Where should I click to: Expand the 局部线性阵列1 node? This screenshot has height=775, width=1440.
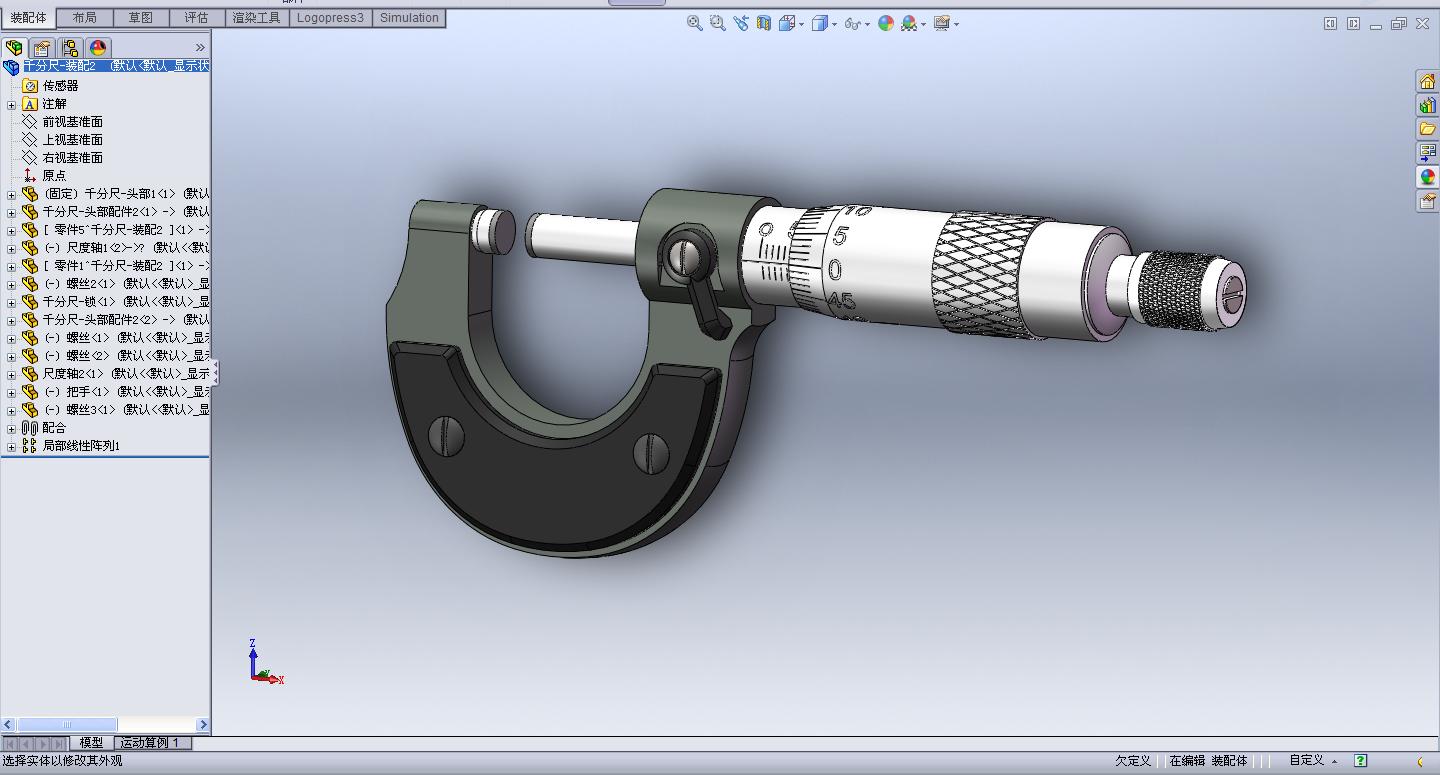[11, 446]
